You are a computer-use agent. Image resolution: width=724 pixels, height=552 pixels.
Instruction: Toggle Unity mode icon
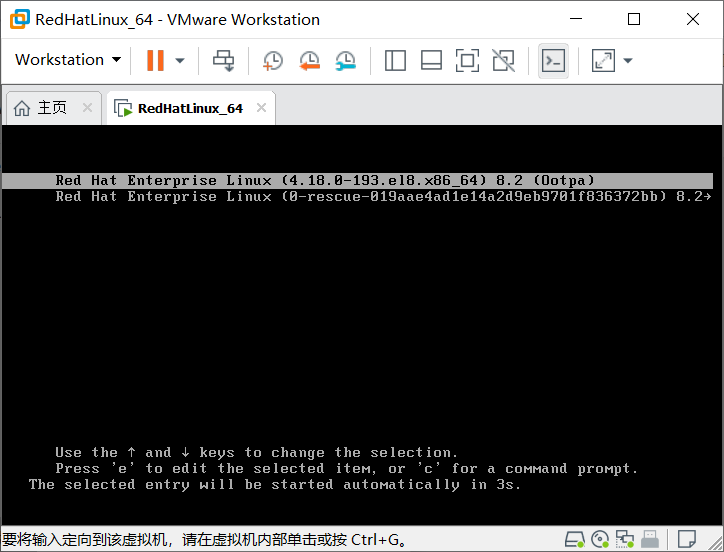503,61
